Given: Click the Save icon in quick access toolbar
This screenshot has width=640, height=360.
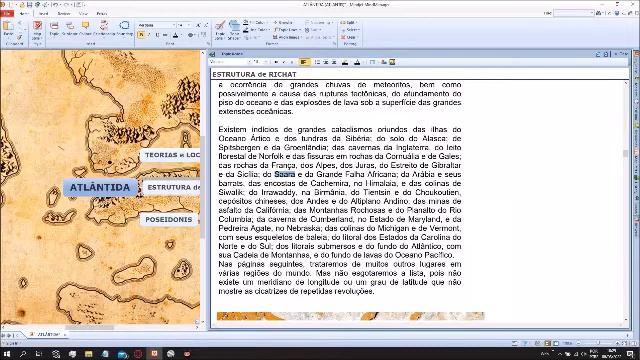Looking at the screenshot, I should click(x=29, y=4).
